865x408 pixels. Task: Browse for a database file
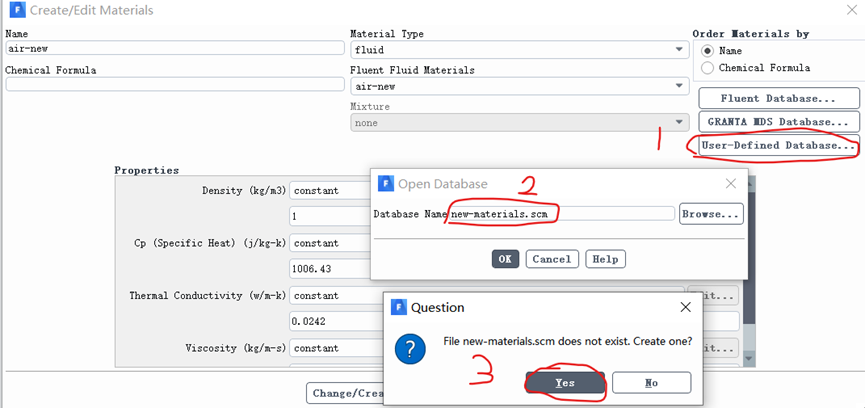point(711,214)
